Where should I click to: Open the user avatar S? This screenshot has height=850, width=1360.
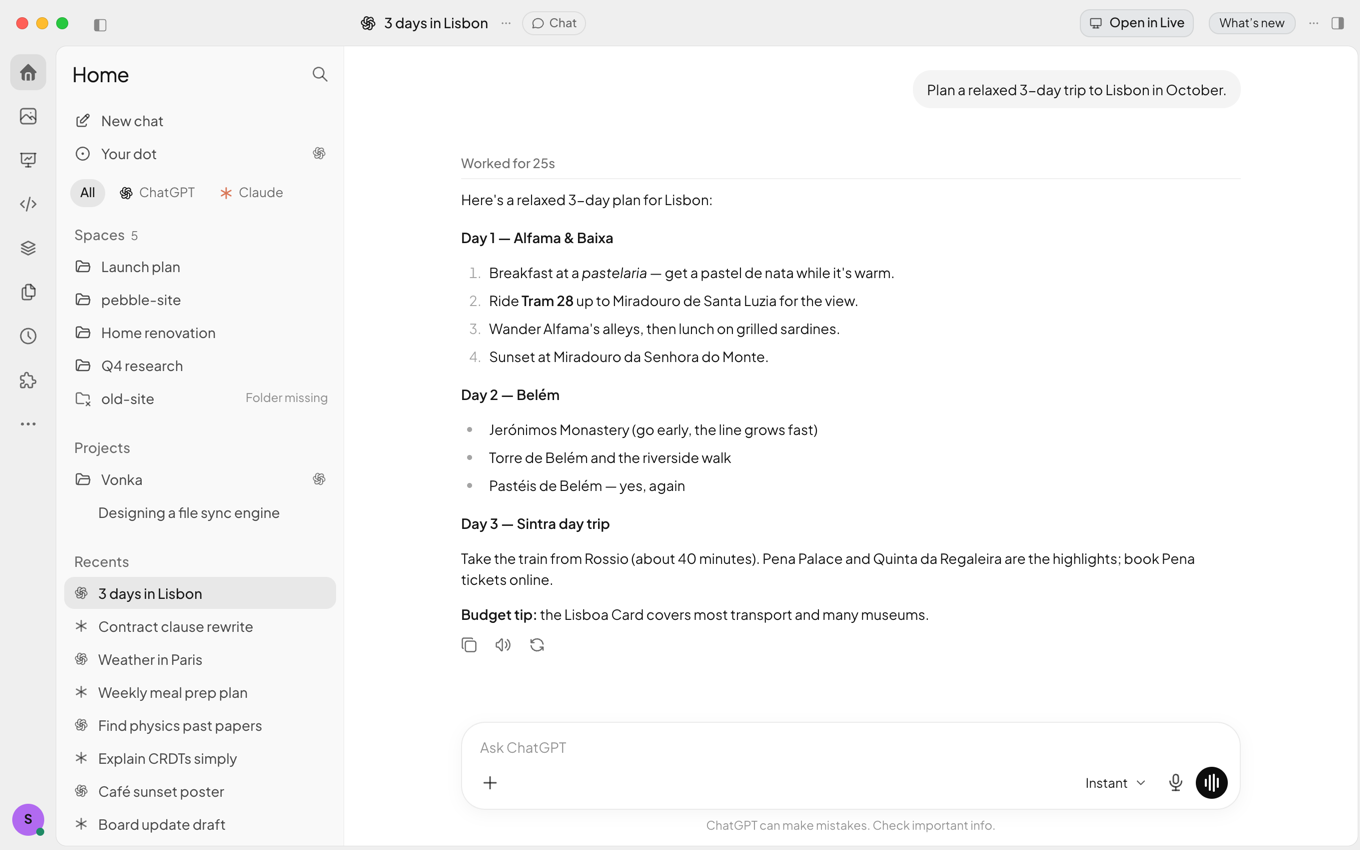[x=28, y=819]
